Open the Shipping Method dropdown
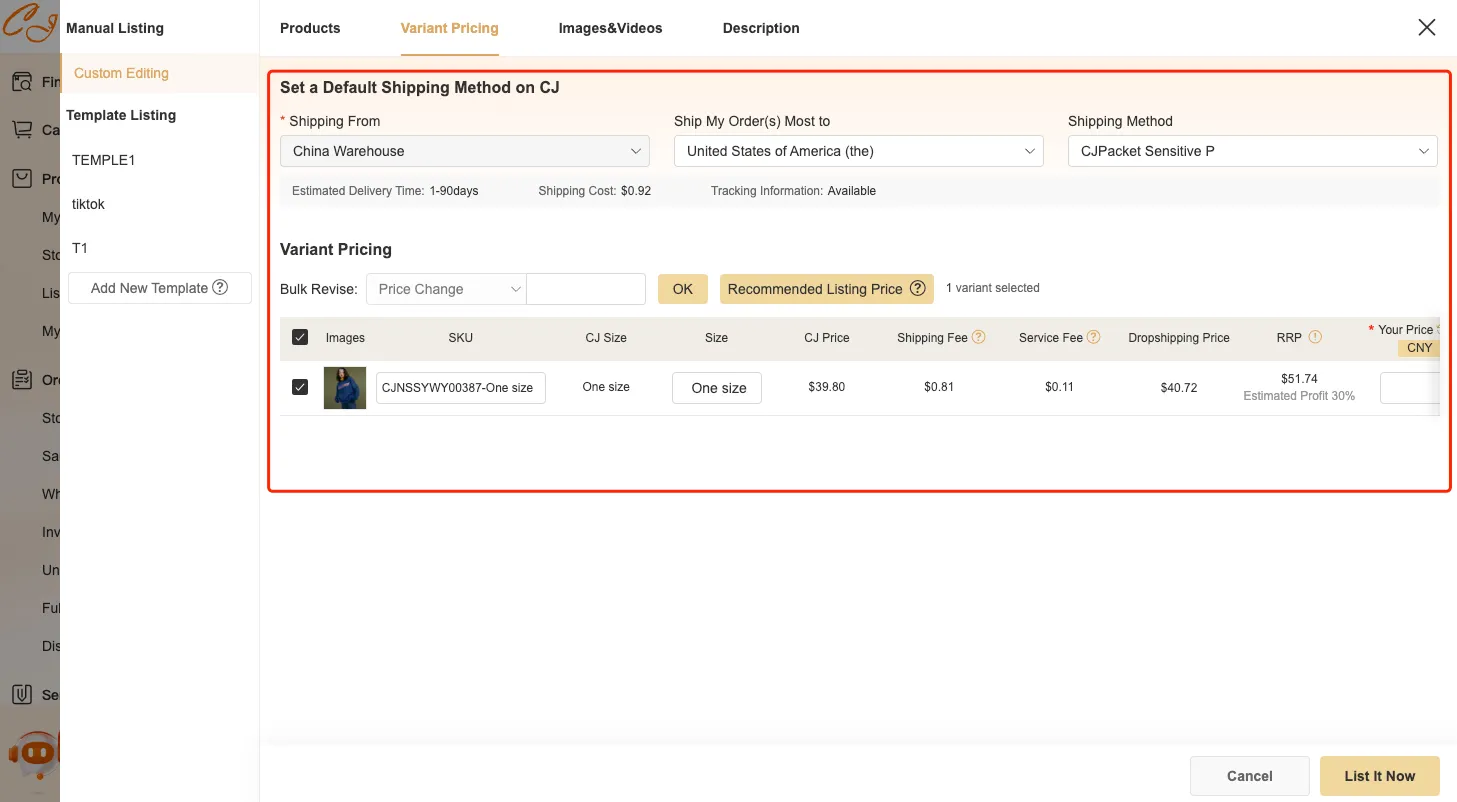Image resolution: width=1457 pixels, height=802 pixels. pyautogui.click(x=1252, y=151)
